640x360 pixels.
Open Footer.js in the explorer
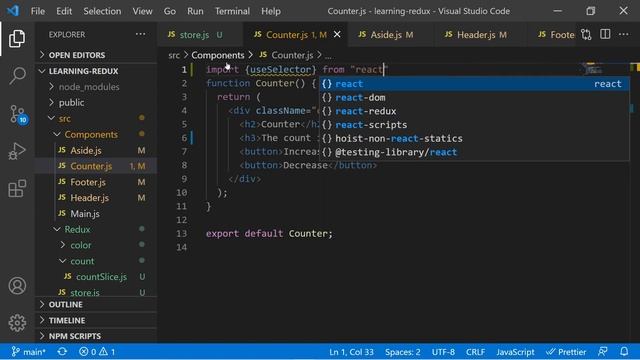click(x=96, y=182)
